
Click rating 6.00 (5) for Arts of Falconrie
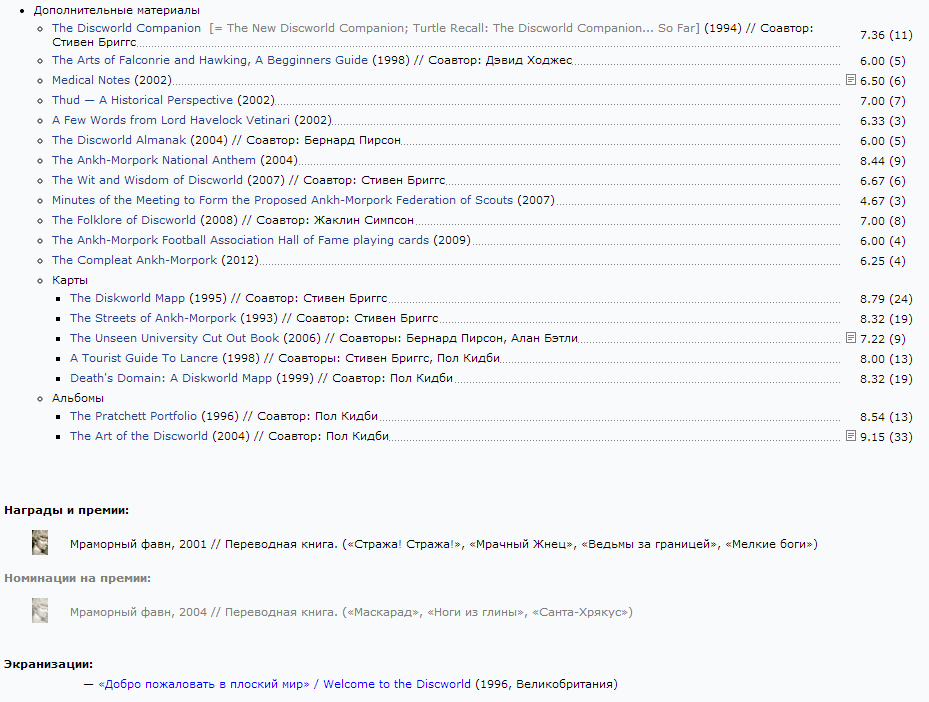click(883, 61)
